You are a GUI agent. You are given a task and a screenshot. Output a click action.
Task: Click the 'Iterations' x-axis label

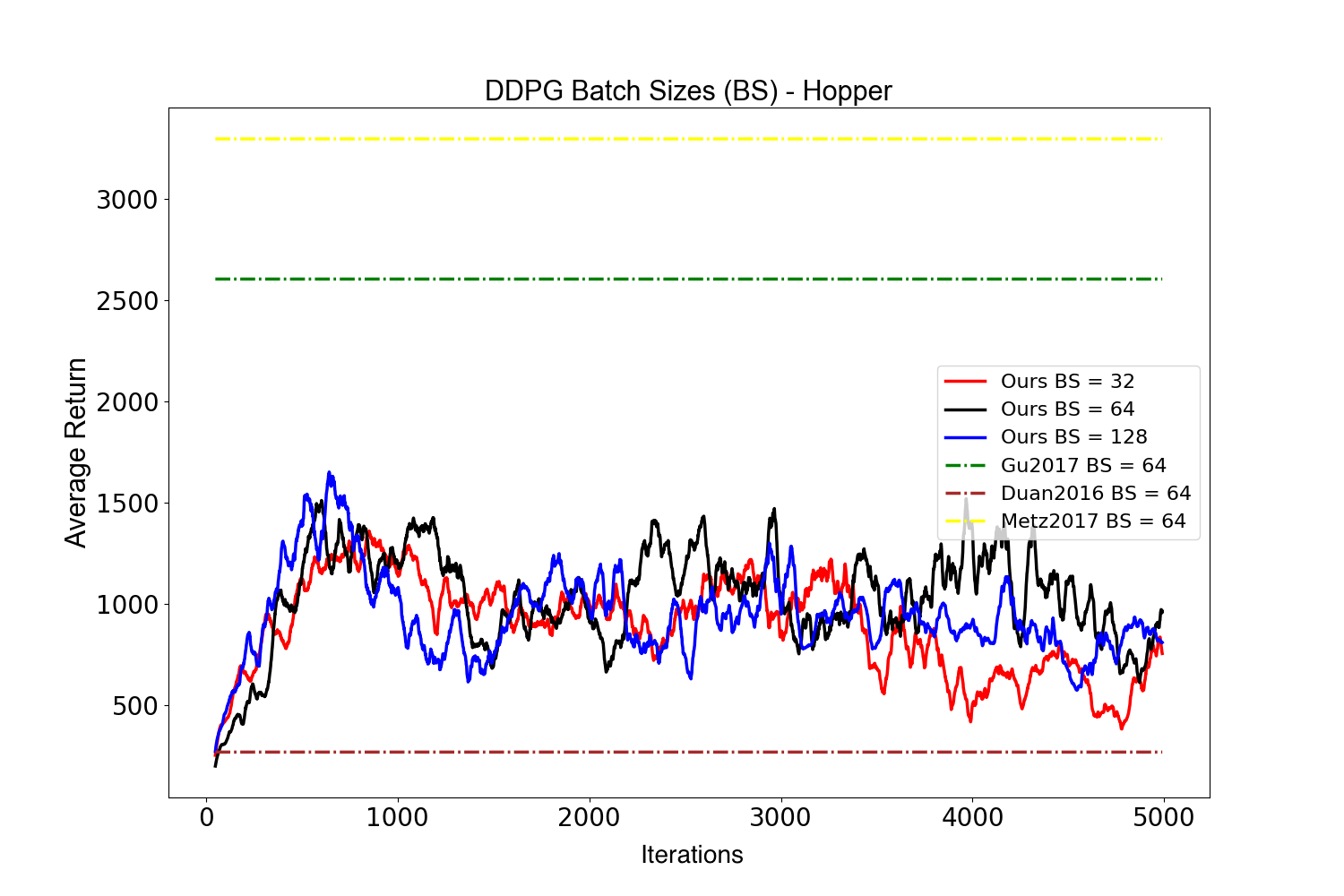pyautogui.click(x=692, y=855)
